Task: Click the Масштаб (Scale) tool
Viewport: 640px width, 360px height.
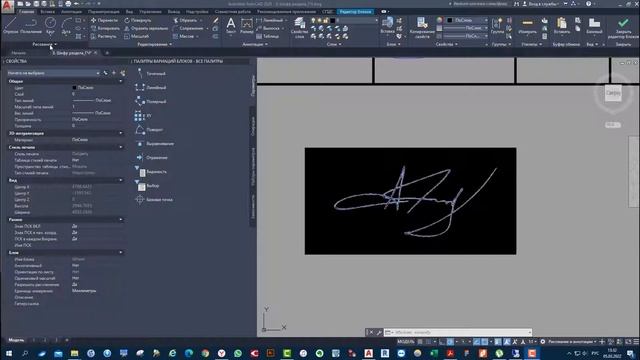Action: (x=137, y=36)
